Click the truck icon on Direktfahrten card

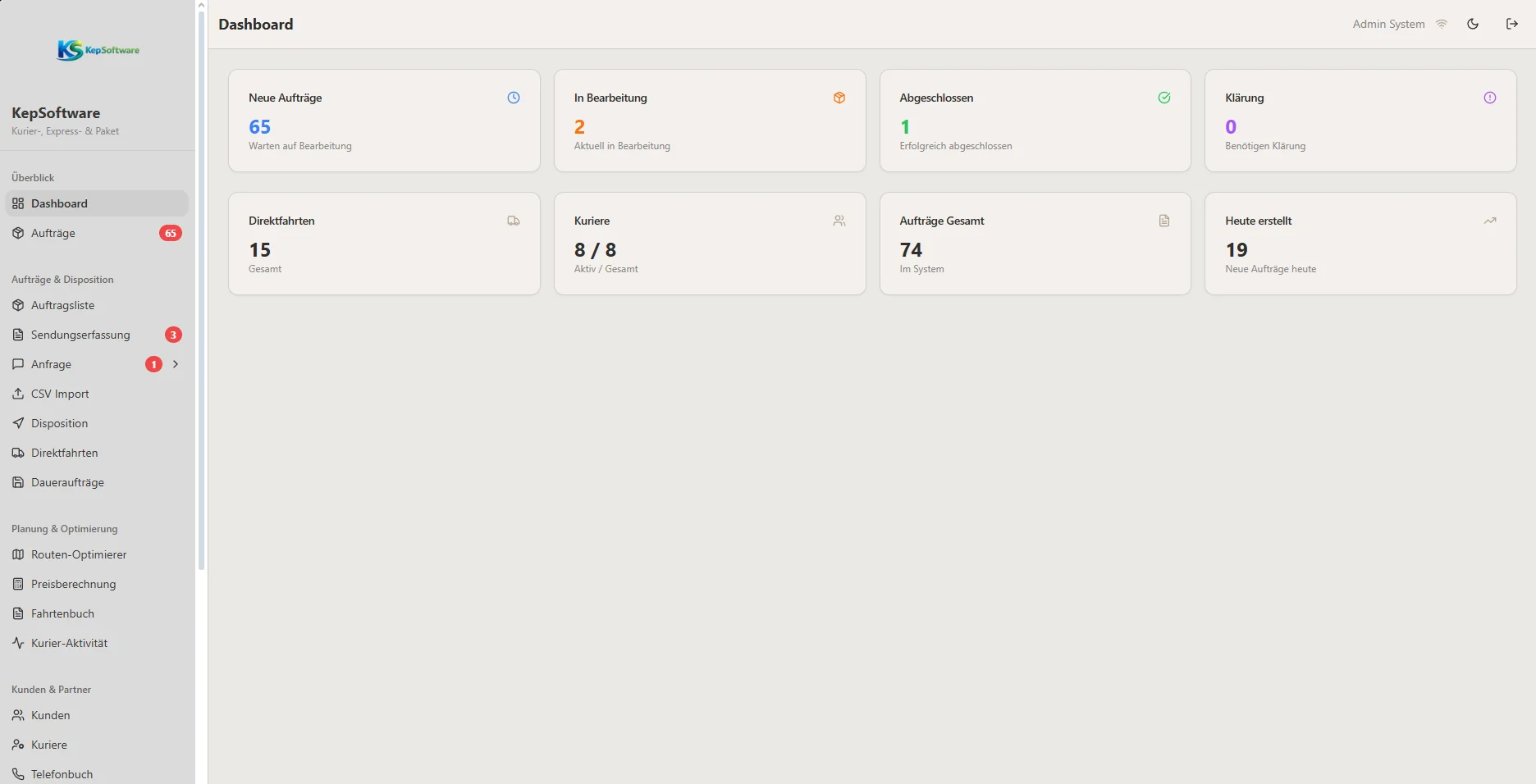coord(514,221)
